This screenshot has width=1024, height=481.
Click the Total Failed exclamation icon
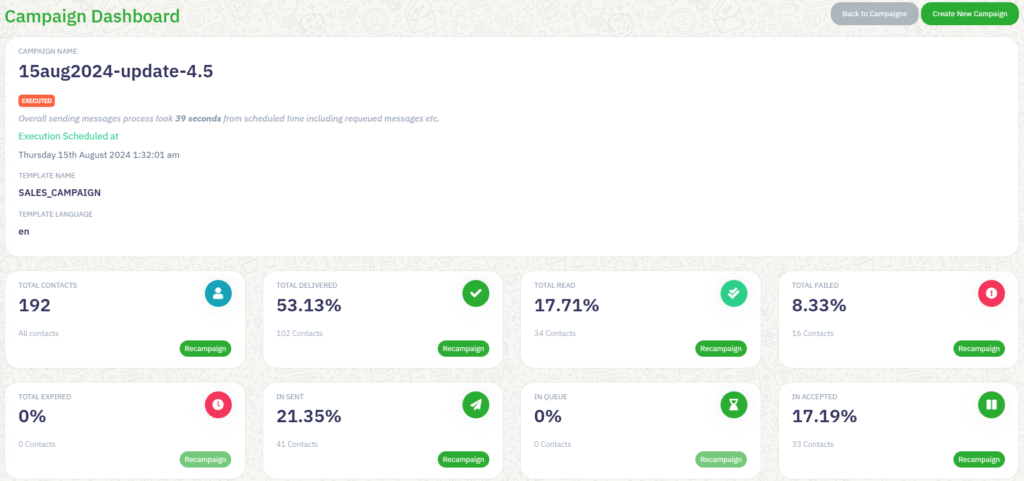click(x=991, y=293)
